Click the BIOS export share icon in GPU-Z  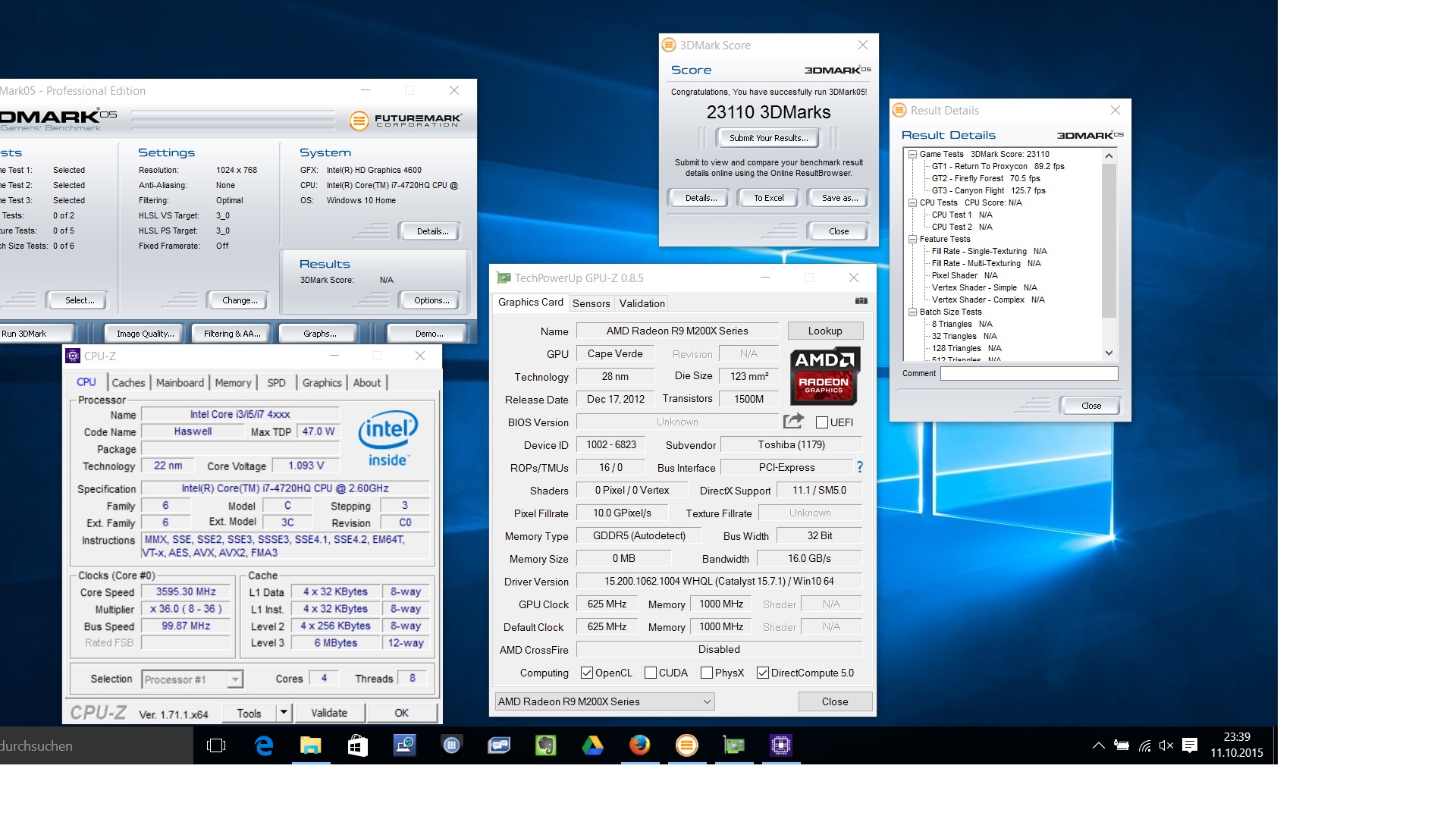[x=793, y=421]
